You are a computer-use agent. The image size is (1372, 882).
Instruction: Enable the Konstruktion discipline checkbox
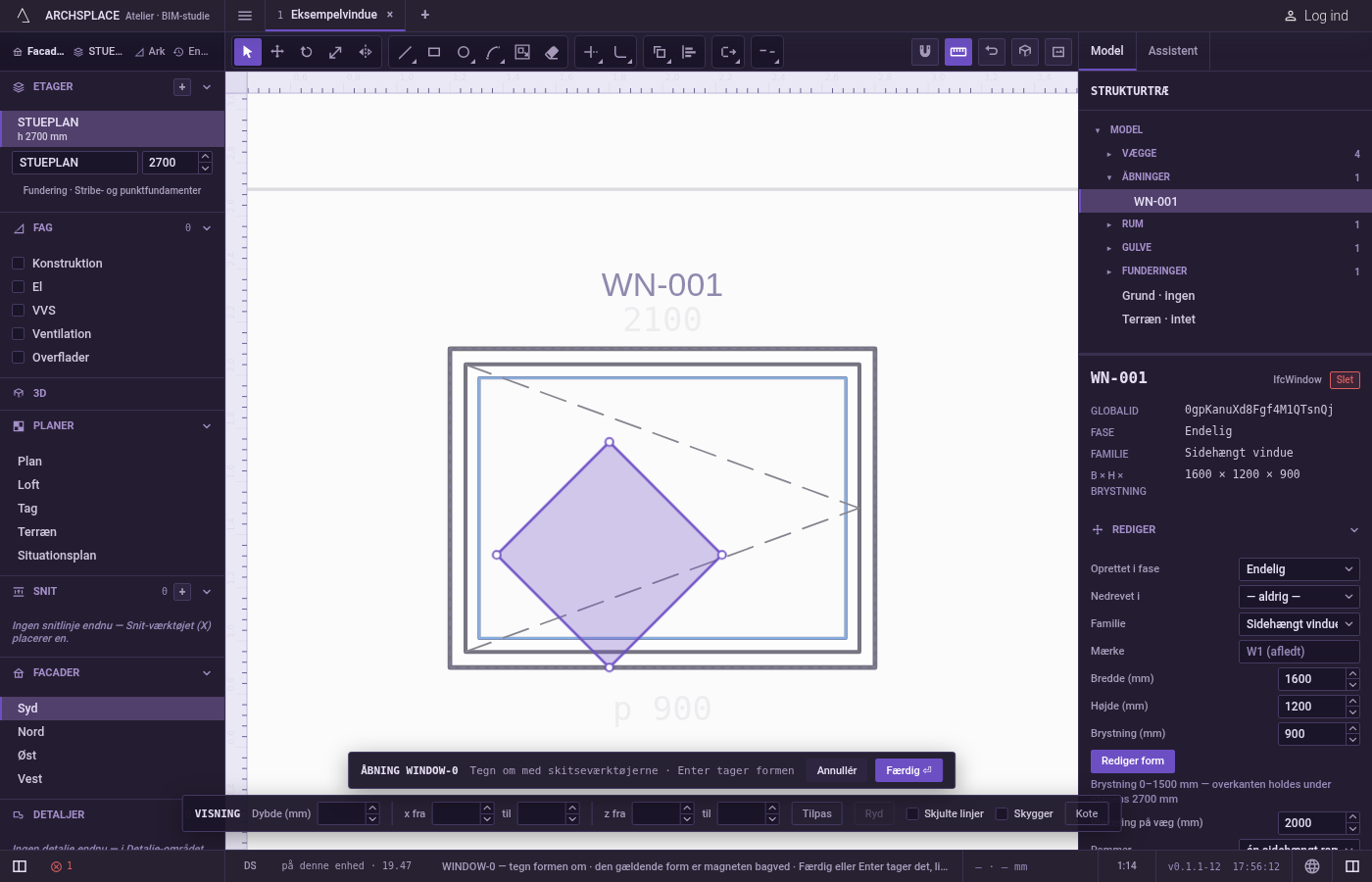point(18,264)
